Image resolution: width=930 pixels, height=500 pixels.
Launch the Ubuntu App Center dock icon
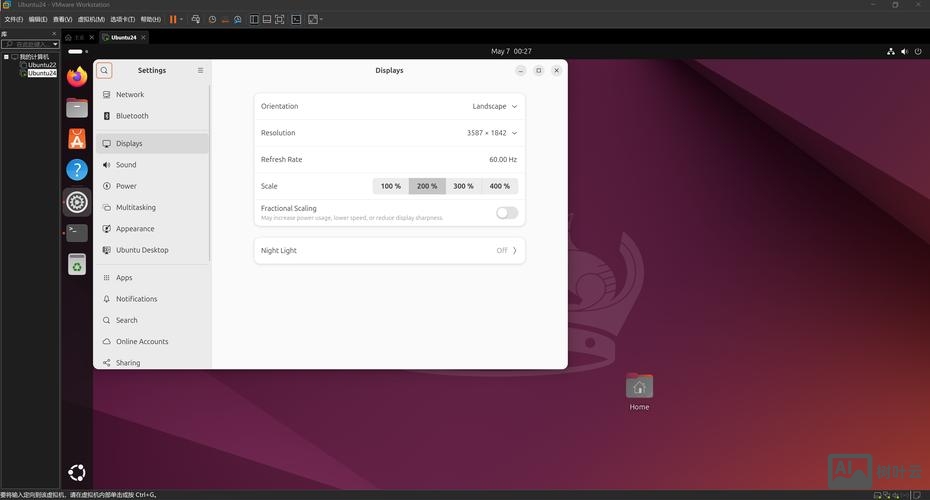[77, 139]
